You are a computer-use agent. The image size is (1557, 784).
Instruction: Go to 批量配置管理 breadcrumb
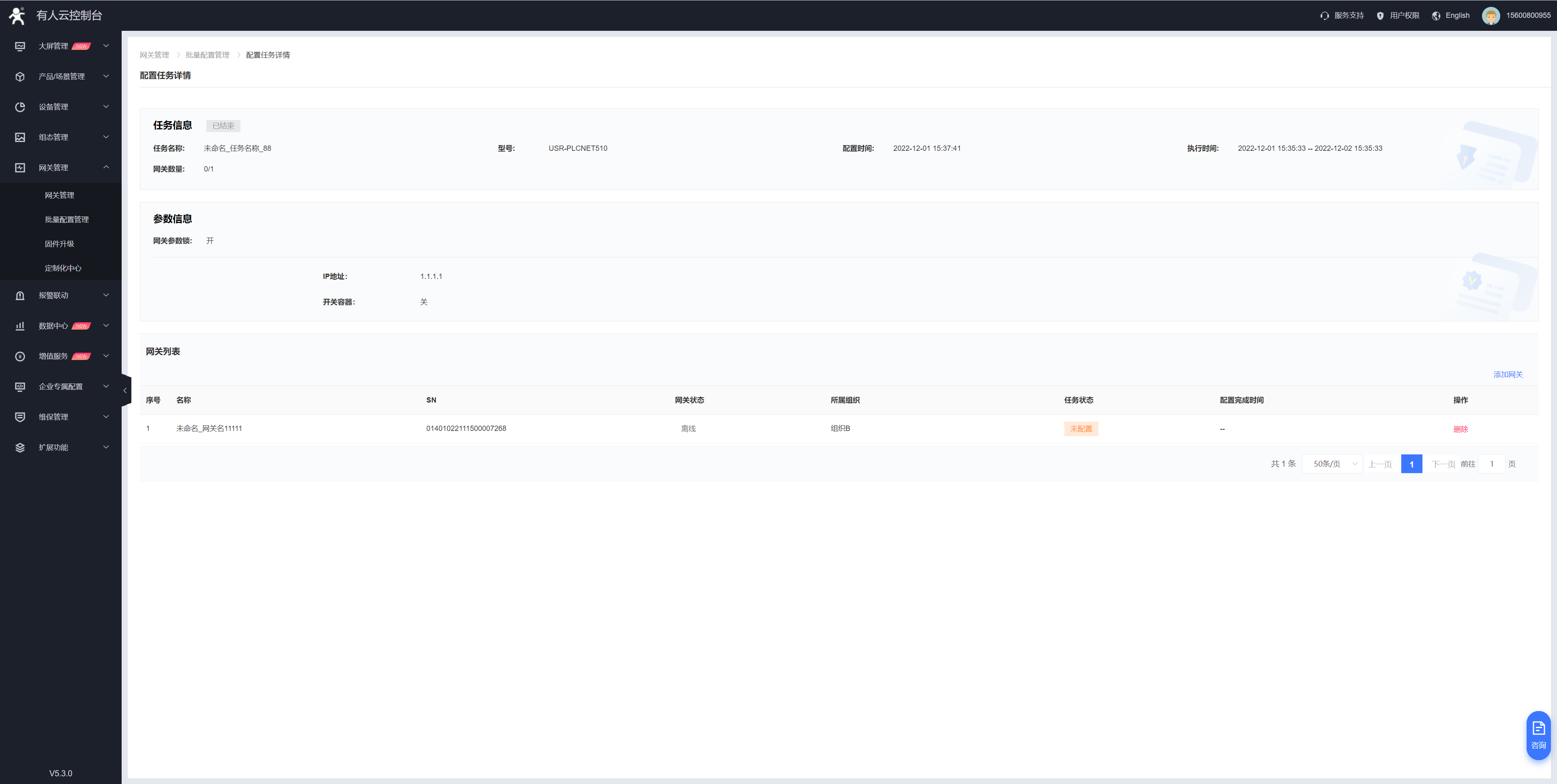click(x=207, y=55)
